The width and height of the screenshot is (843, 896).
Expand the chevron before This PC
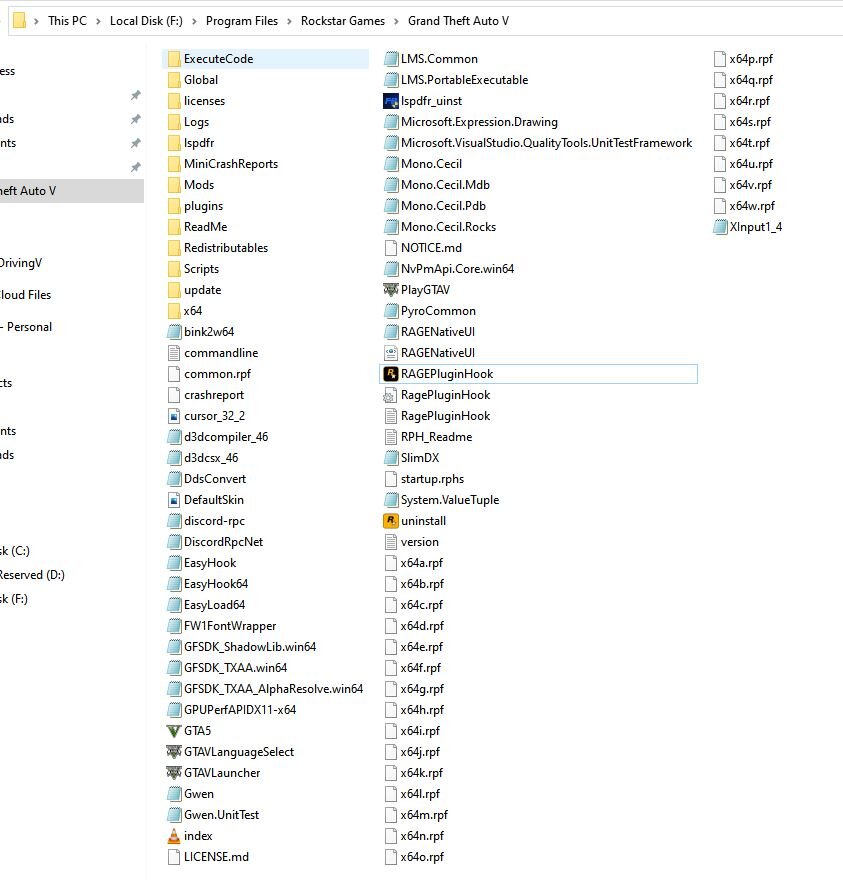[x=37, y=21]
